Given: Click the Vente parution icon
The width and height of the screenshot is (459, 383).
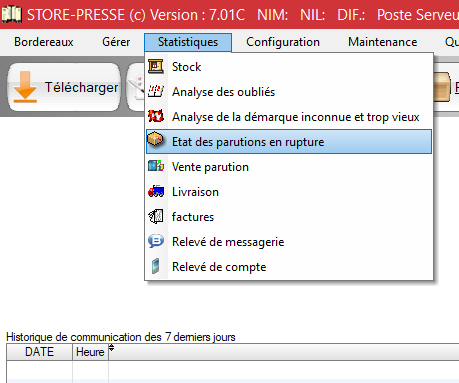Looking at the screenshot, I should [x=156, y=166].
